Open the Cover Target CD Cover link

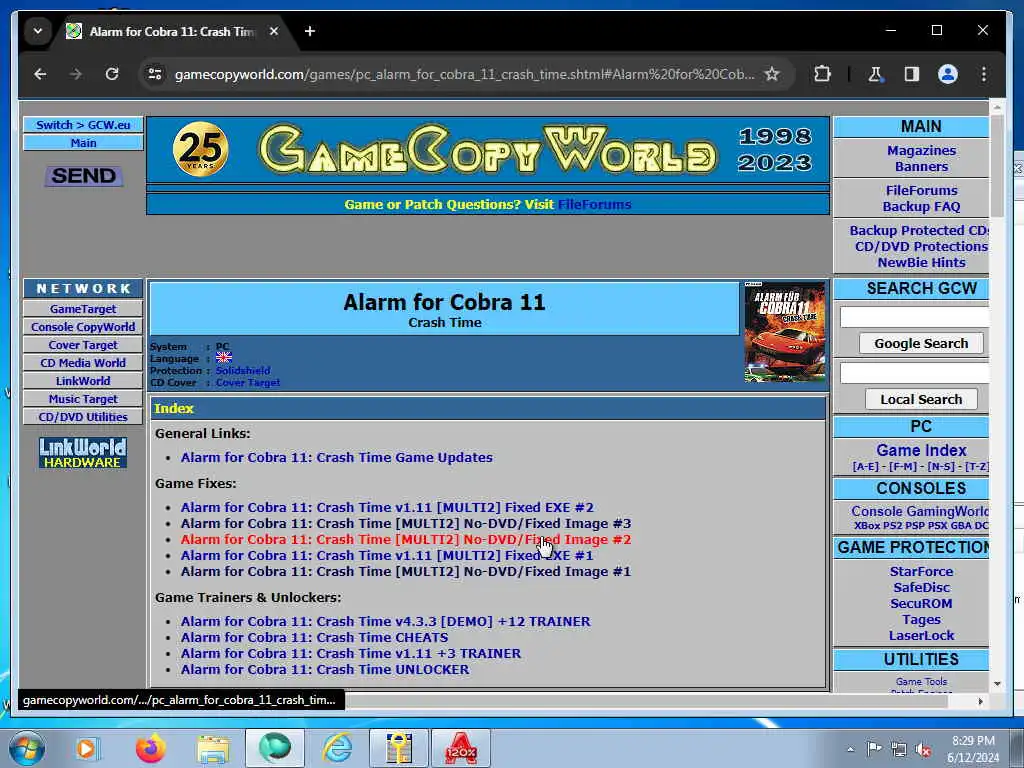(x=248, y=383)
